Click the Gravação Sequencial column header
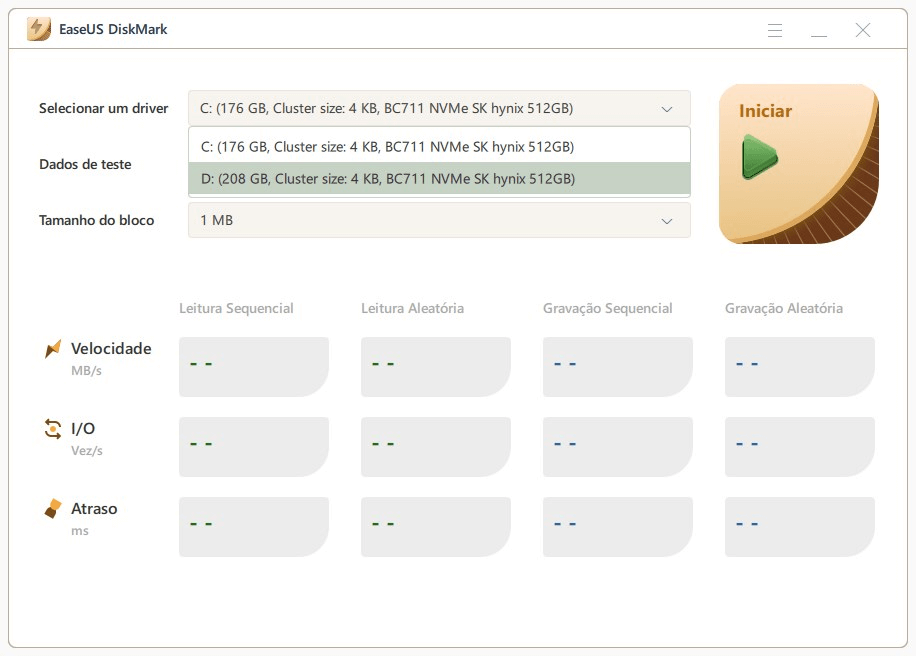This screenshot has height=656, width=916. [x=608, y=308]
